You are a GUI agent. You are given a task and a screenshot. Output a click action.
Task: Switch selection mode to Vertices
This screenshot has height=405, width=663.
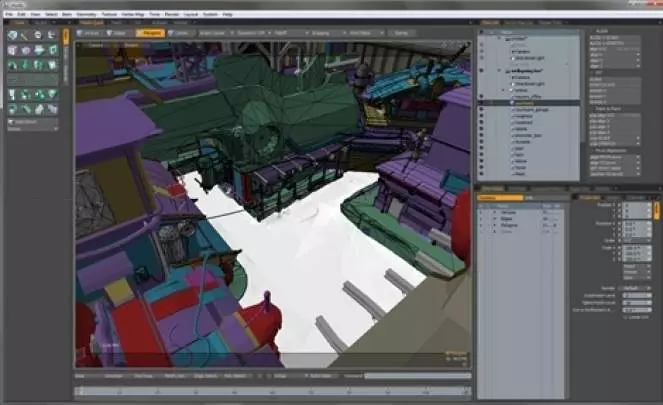92,32
